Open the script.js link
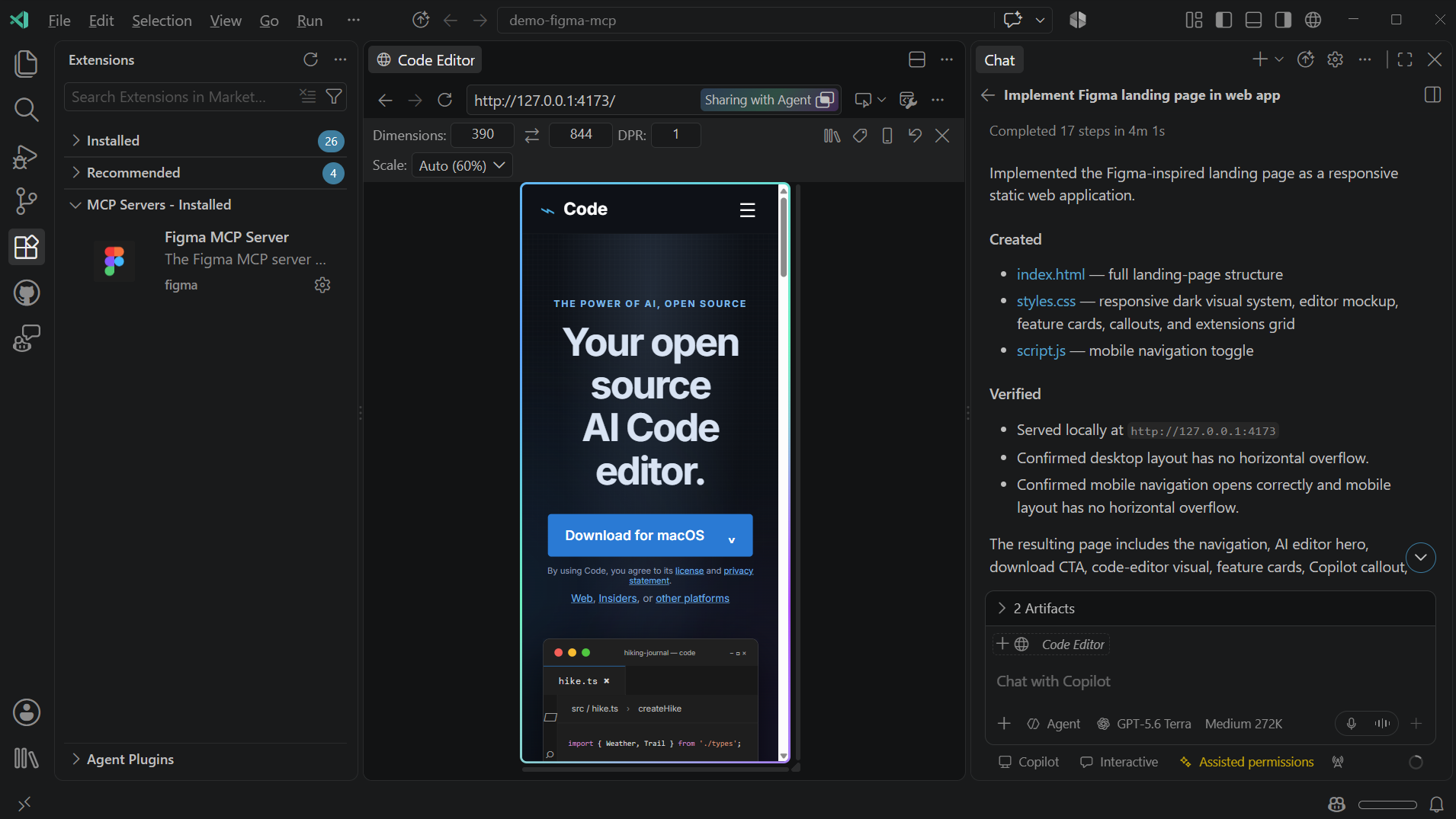The height and width of the screenshot is (819, 1456). point(1041,350)
